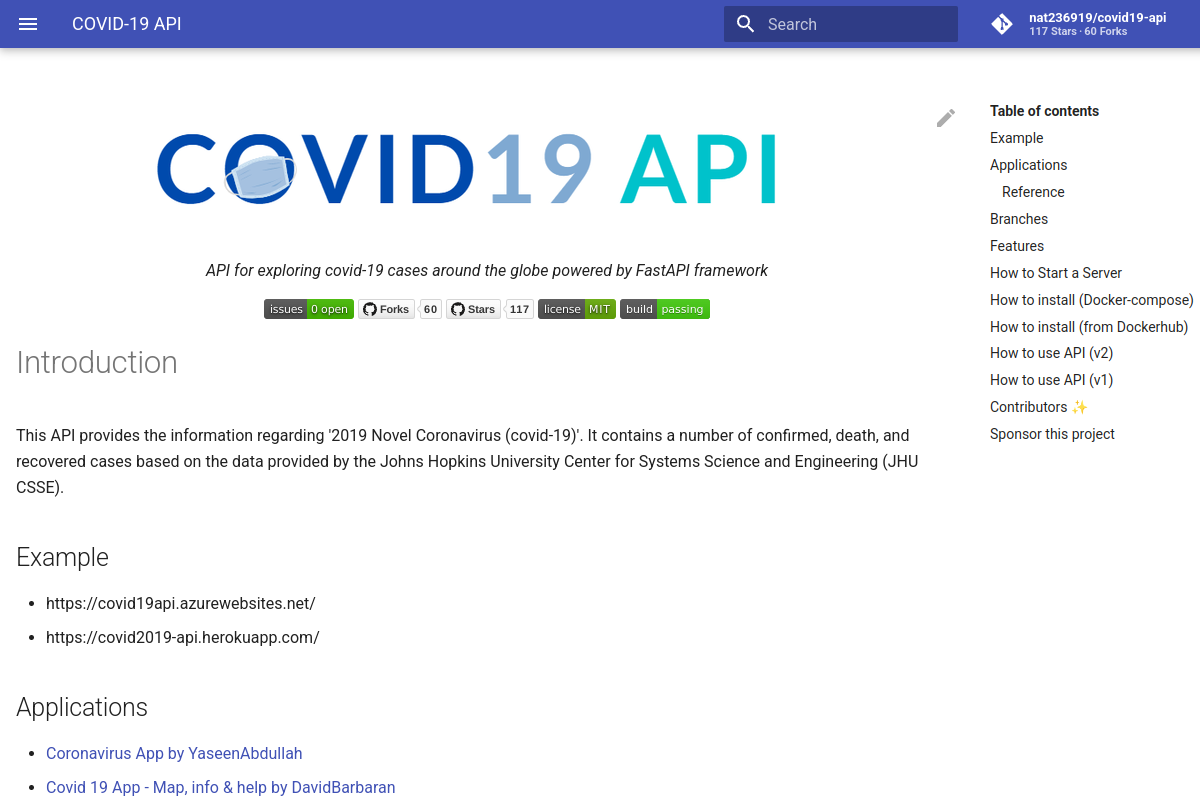Jump to Branches in table of contents
Viewport: 1200px width, 800px height.
point(1019,219)
